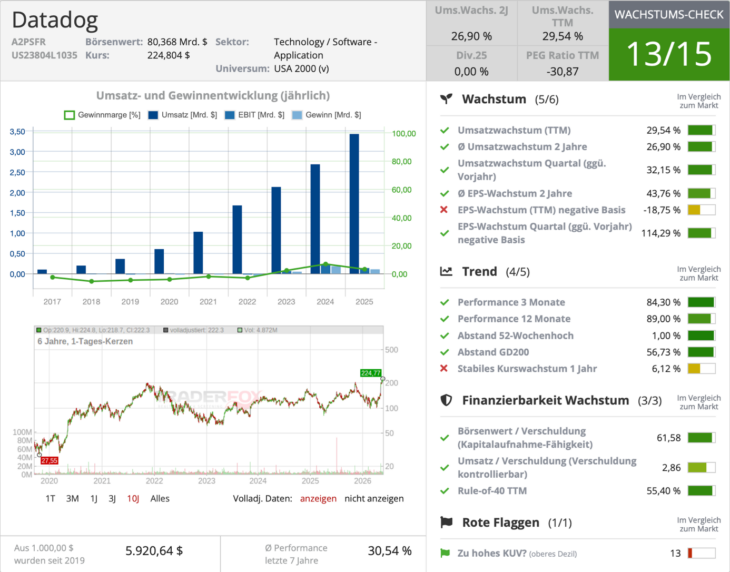Click the 2025 Umsatz bar in chart

tap(354, 203)
